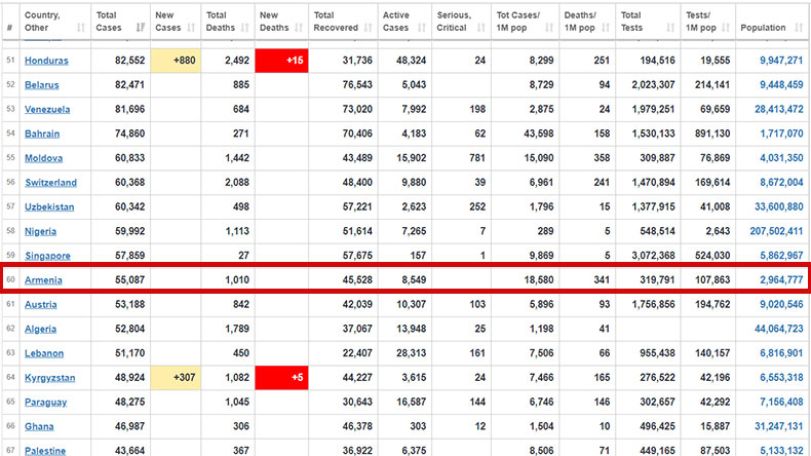This screenshot has width=811, height=456.
Task: Sort by Total Deaths arrow icon
Action: coord(245,27)
